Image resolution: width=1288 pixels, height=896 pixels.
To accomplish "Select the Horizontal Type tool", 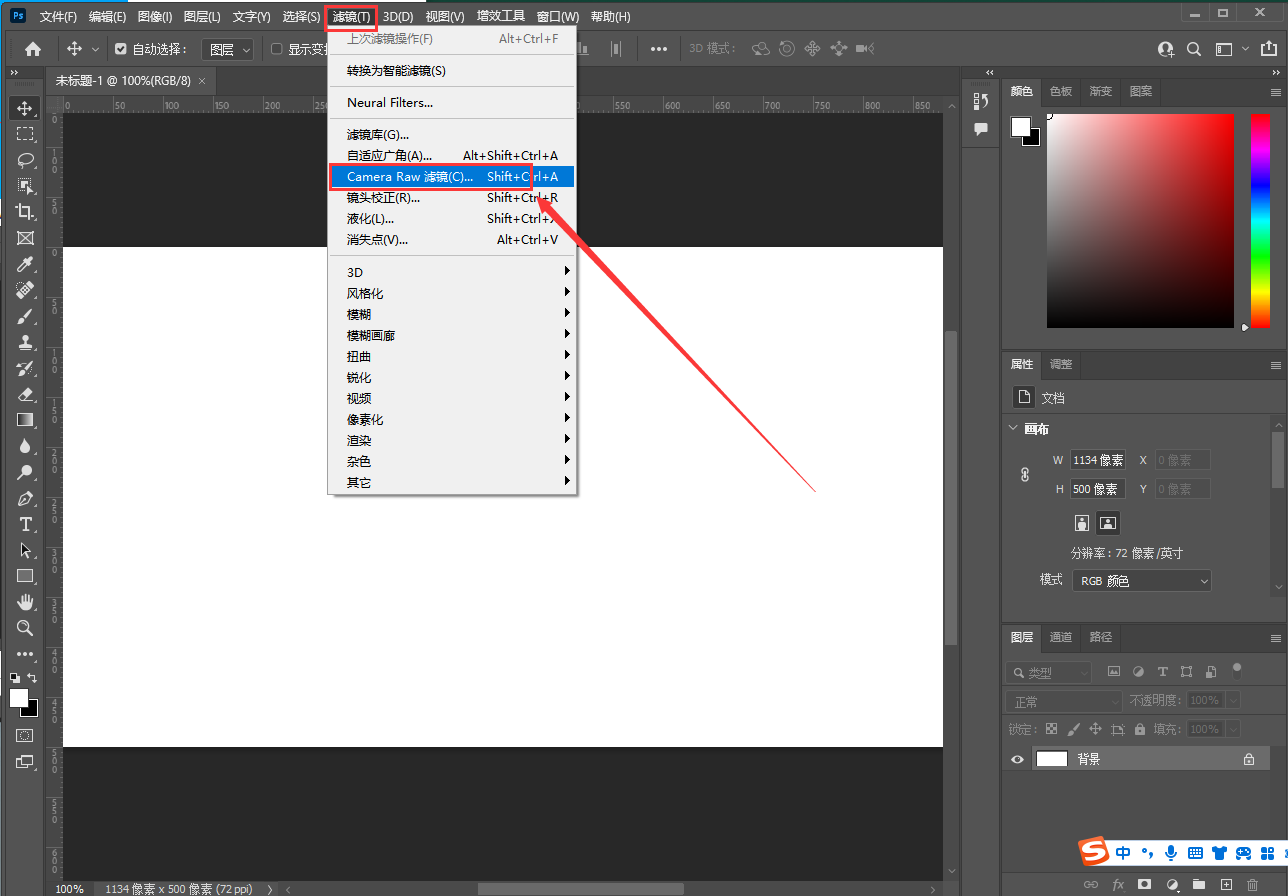I will click(25, 524).
